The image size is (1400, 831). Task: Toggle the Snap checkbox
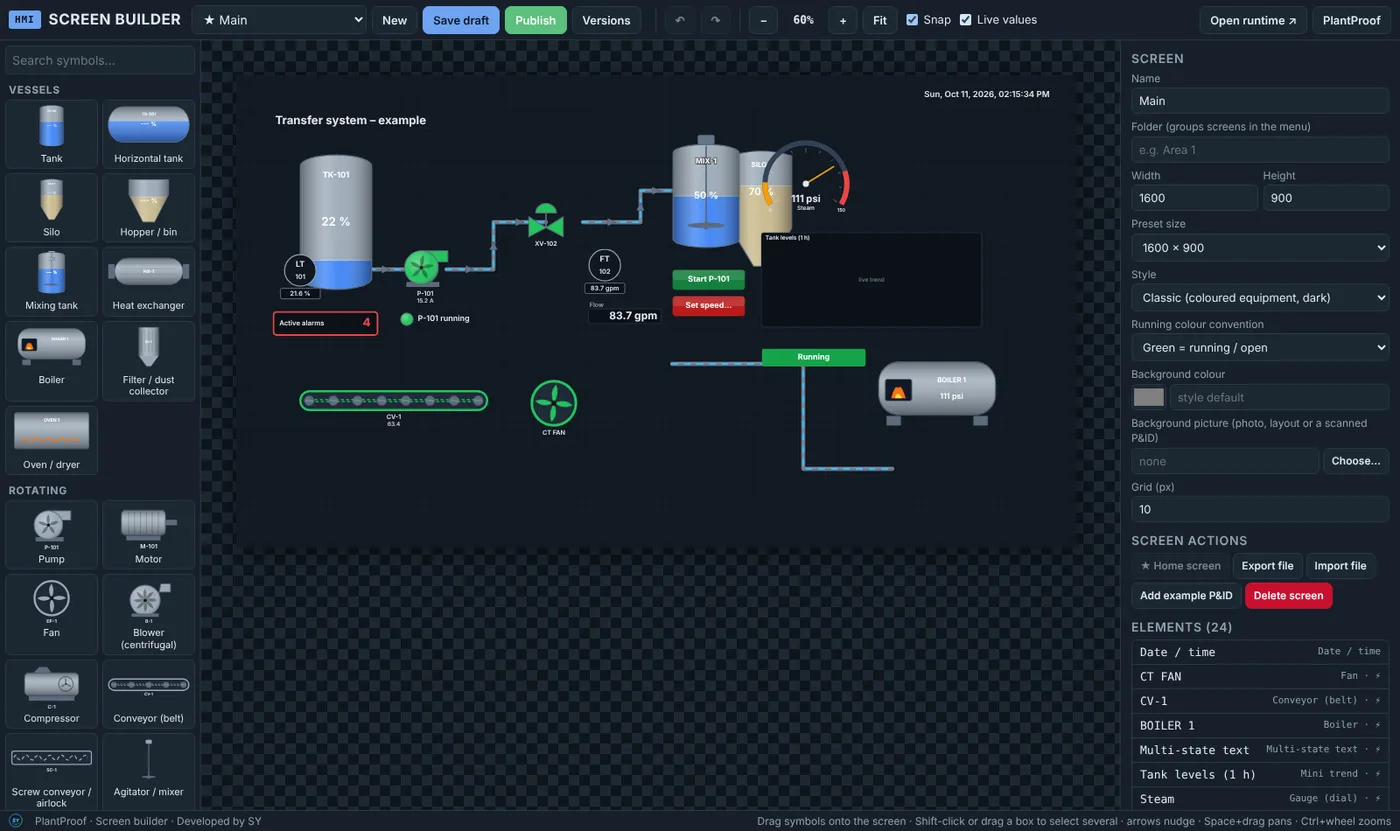tap(912, 20)
